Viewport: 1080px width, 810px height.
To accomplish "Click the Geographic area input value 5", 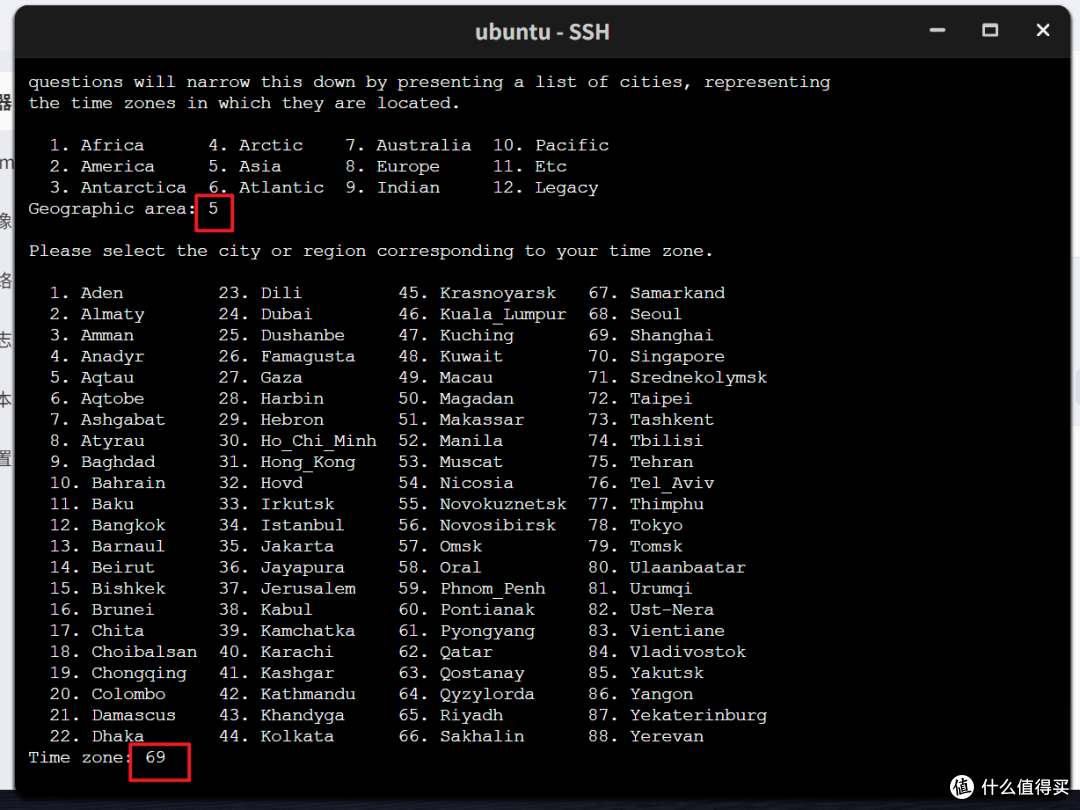I will point(213,208).
